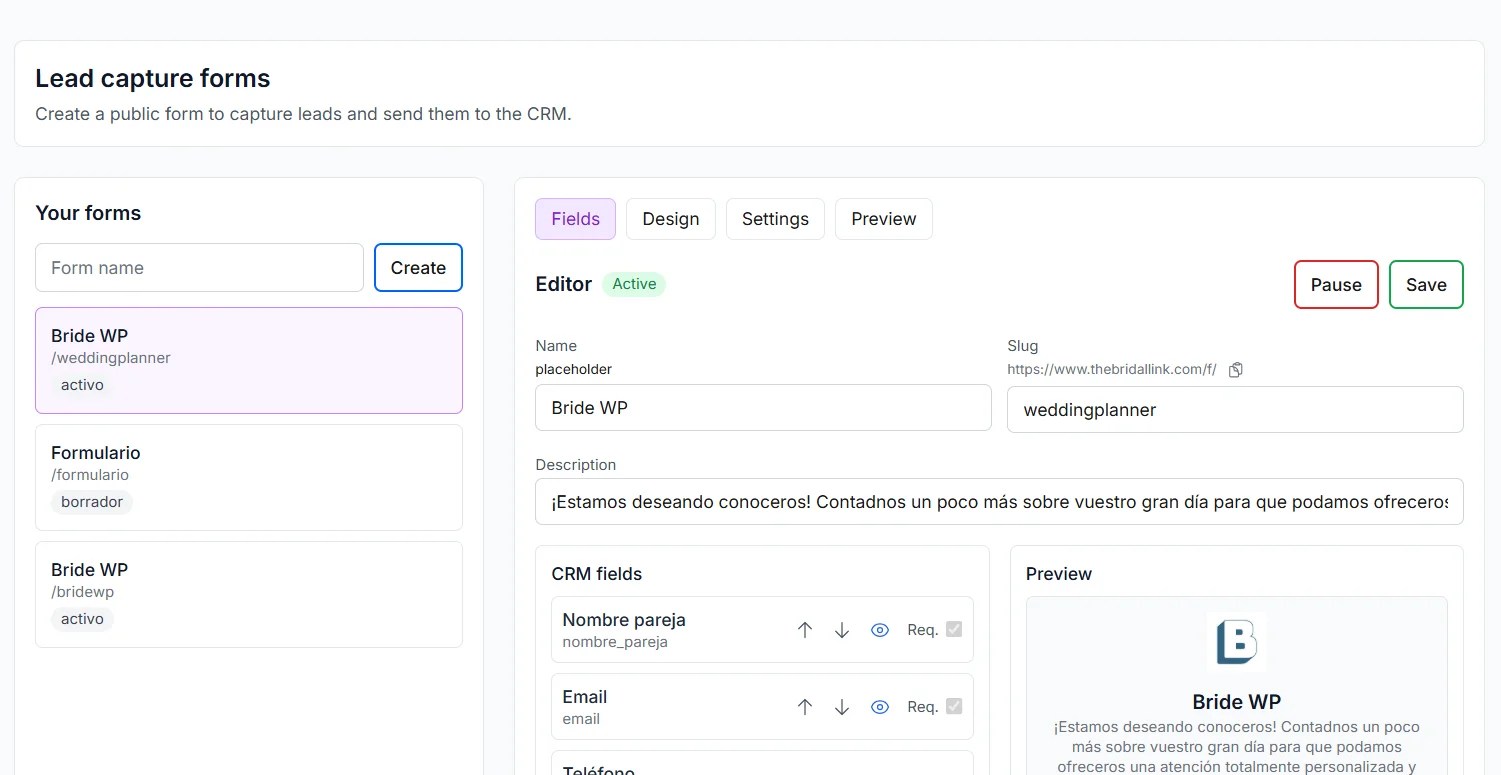This screenshot has height=775, width=1501.
Task: Click the nombre_pareja field key text
Action: pyautogui.click(x=615, y=642)
